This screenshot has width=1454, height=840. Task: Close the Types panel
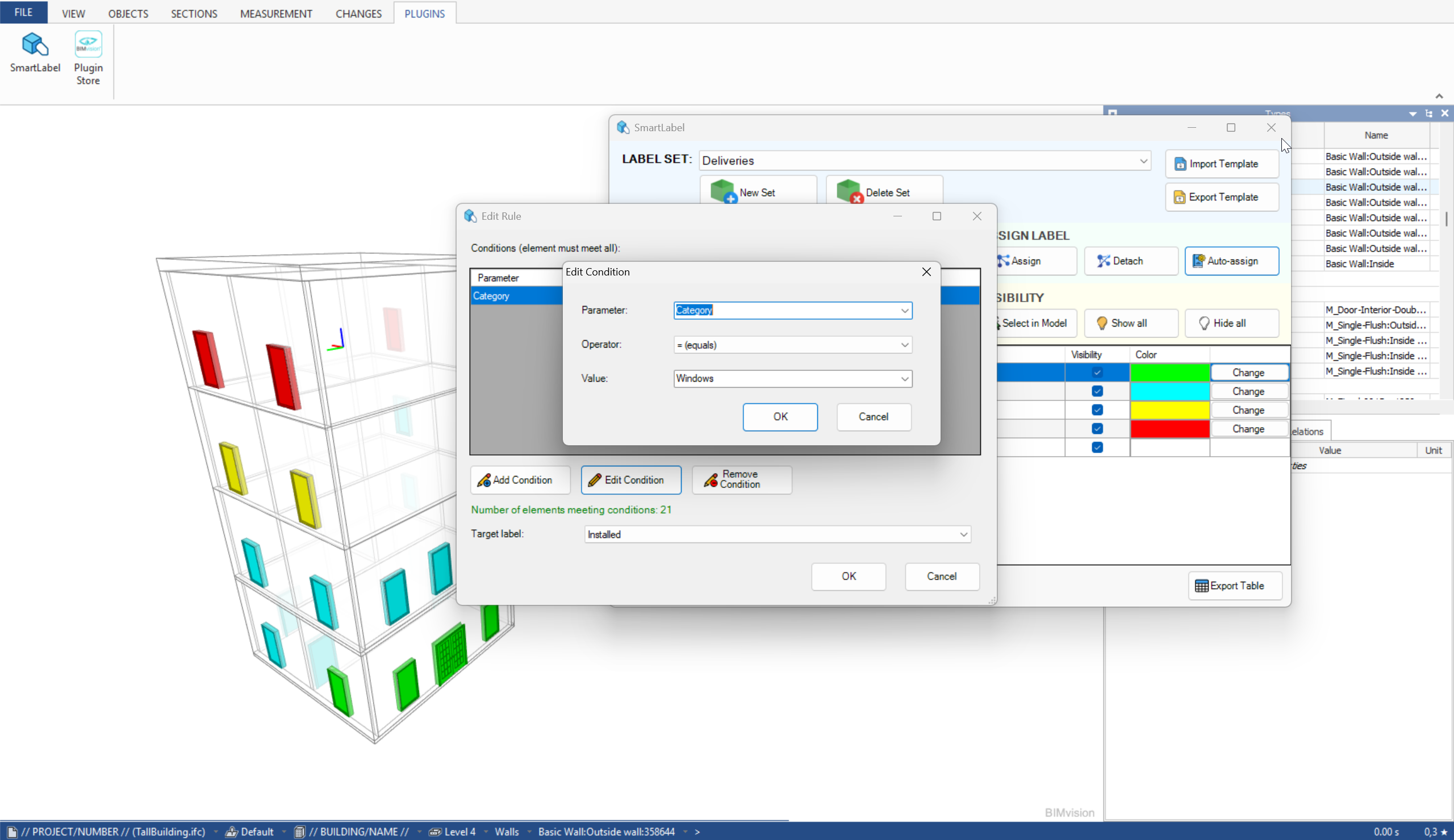[1445, 114]
